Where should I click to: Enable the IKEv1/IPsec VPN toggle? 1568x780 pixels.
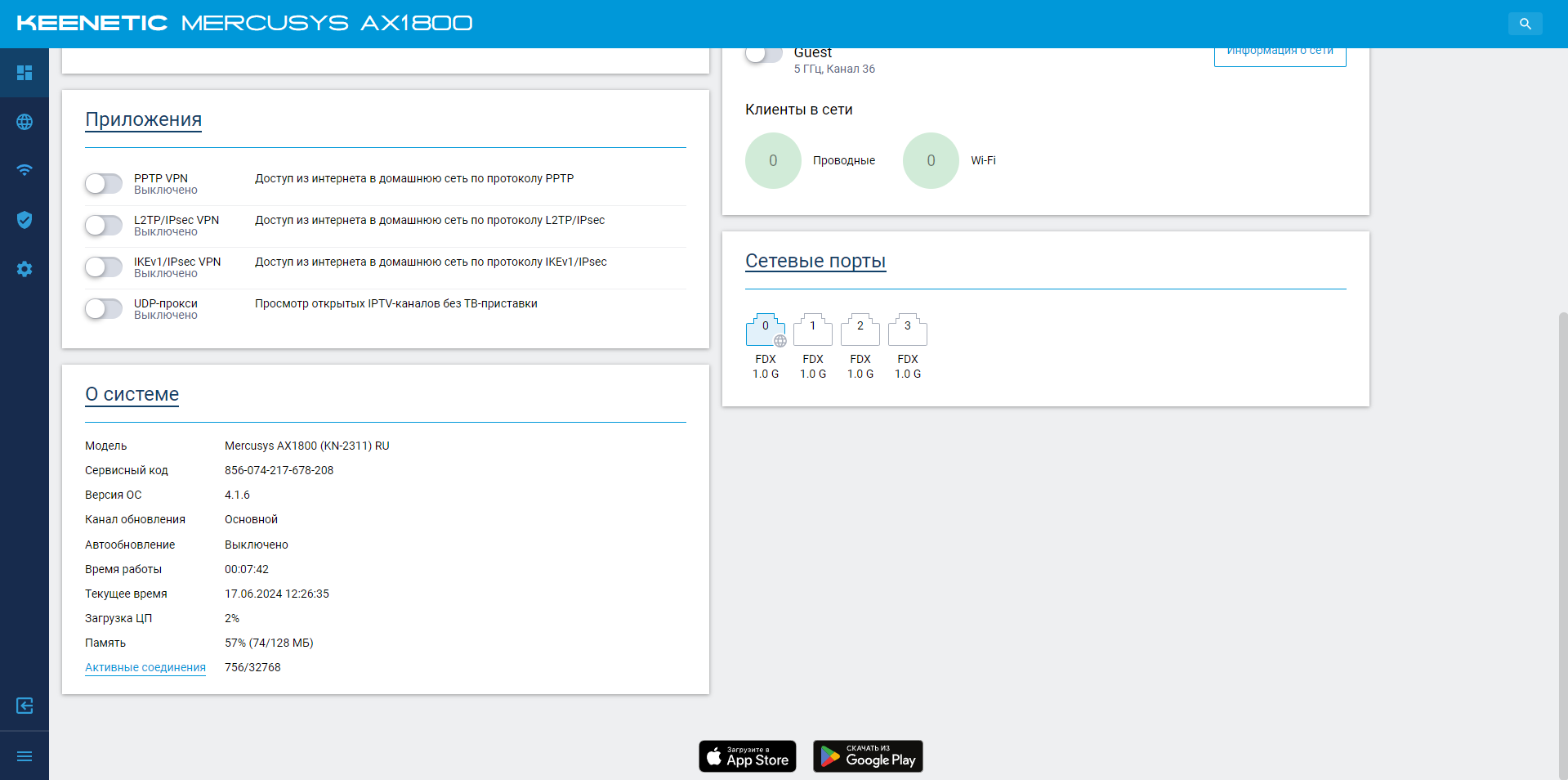pyautogui.click(x=104, y=267)
